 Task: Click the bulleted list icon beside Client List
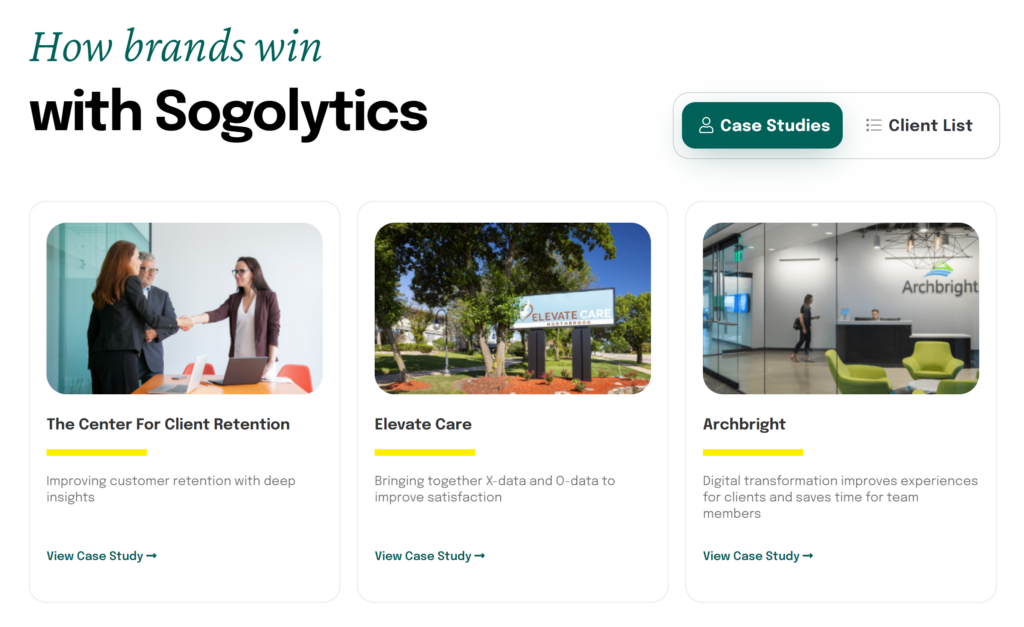point(872,125)
